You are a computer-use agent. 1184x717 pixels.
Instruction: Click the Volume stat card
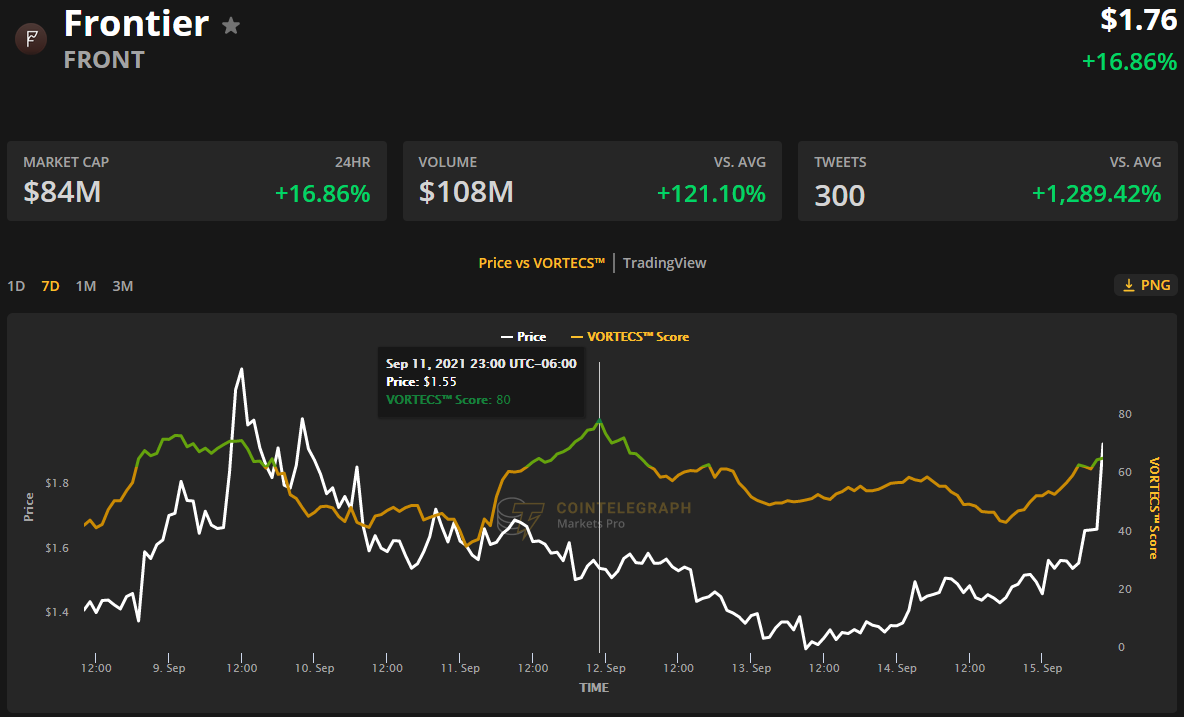(592, 181)
